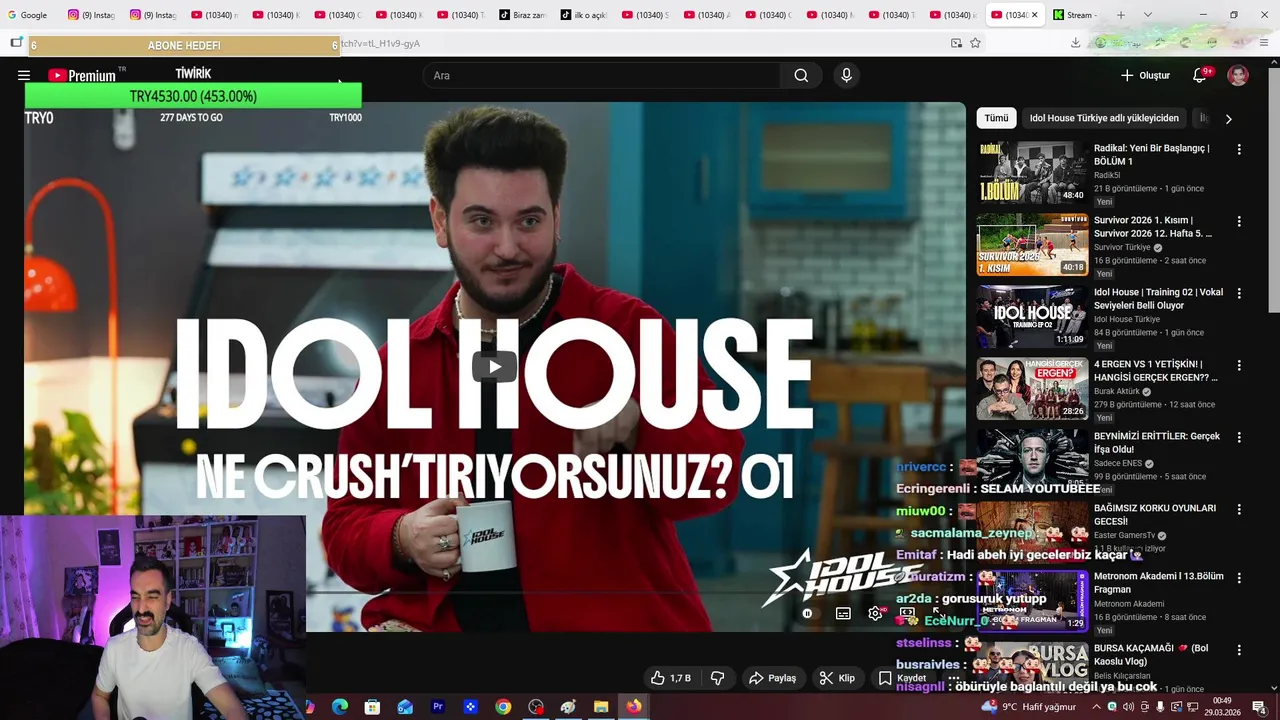Open 4 ERGEN VS 1 YETİŞKİN title
Screen dimensions: 1280x720
click(1156, 371)
